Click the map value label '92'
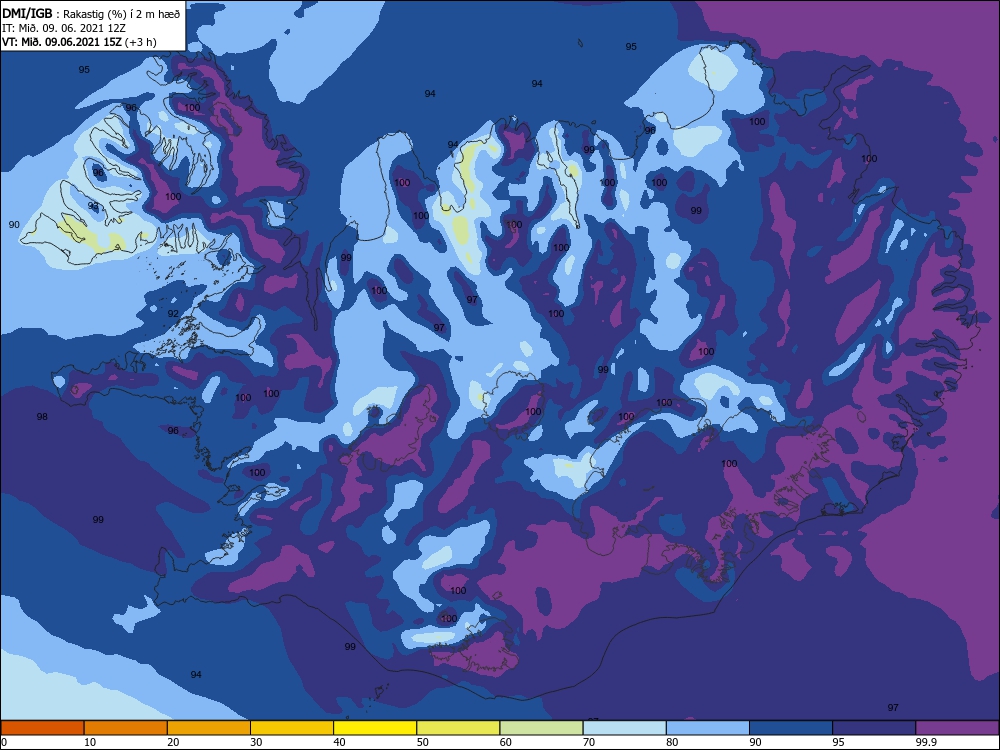Viewport: 1000px width, 750px height. coord(173,314)
